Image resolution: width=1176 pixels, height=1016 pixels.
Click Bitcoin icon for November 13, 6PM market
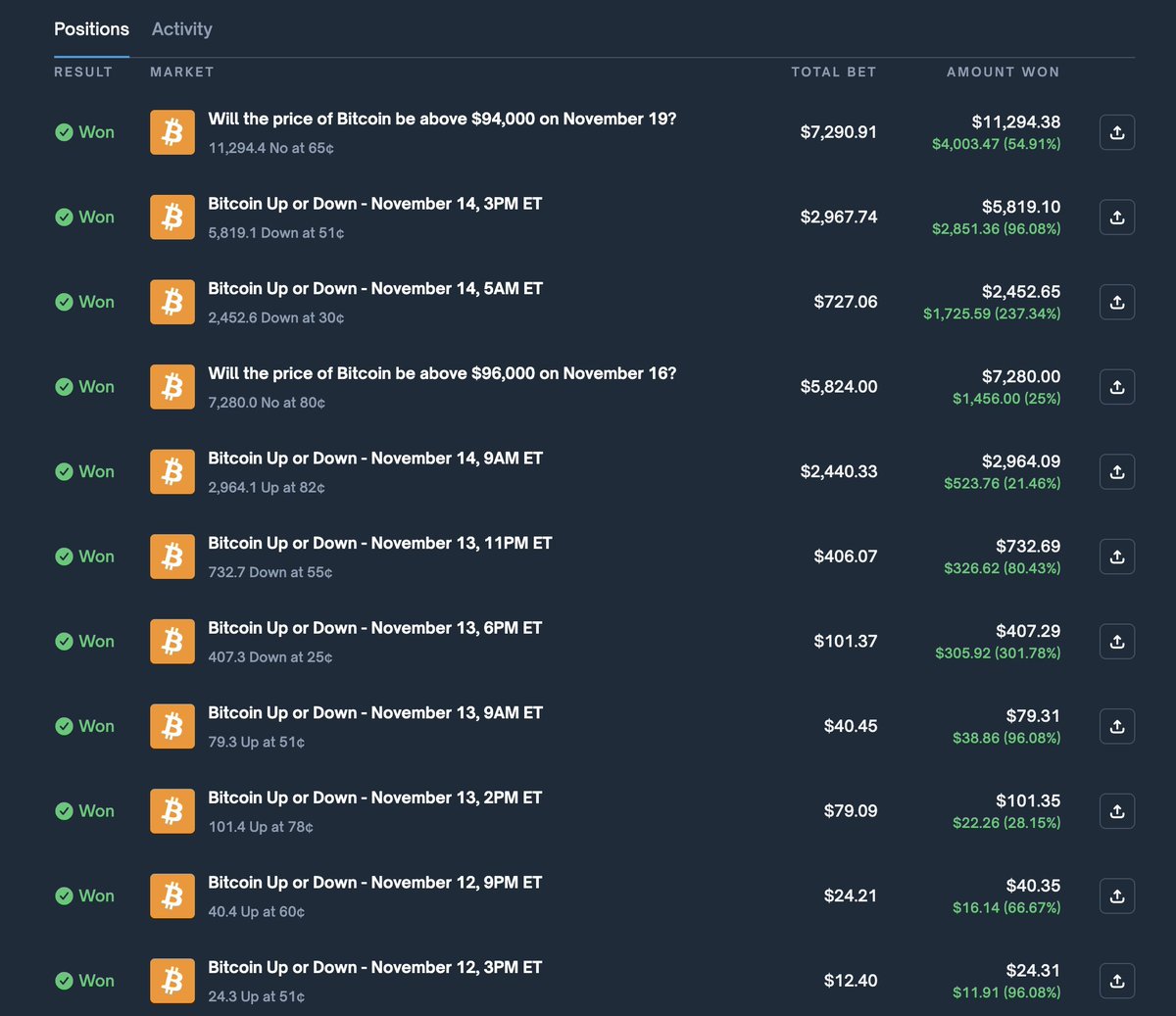[172, 642]
